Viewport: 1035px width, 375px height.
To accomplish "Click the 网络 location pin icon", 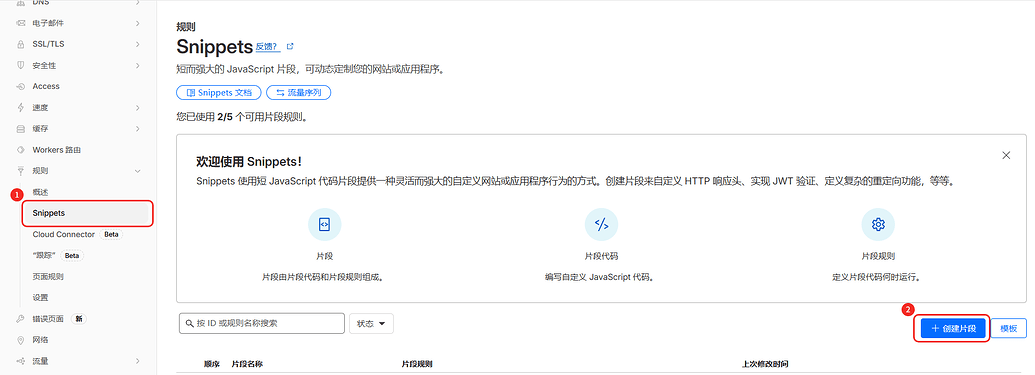I will point(20,340).
